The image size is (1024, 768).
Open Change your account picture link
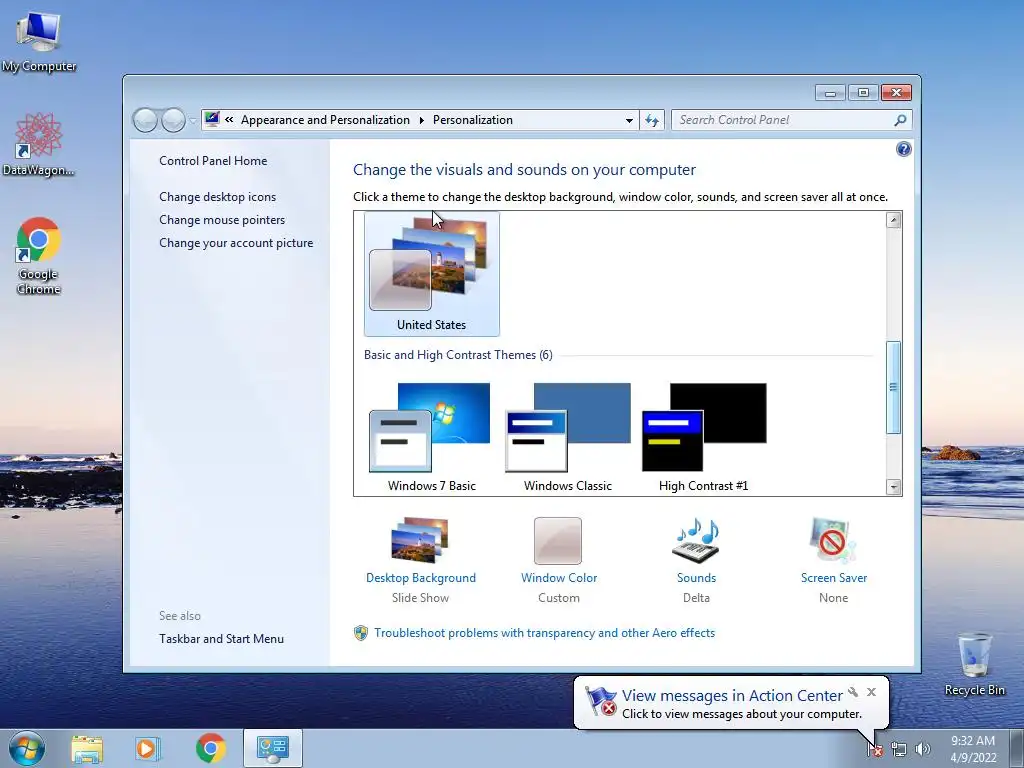pyautogui.click(x=236, y=243)
